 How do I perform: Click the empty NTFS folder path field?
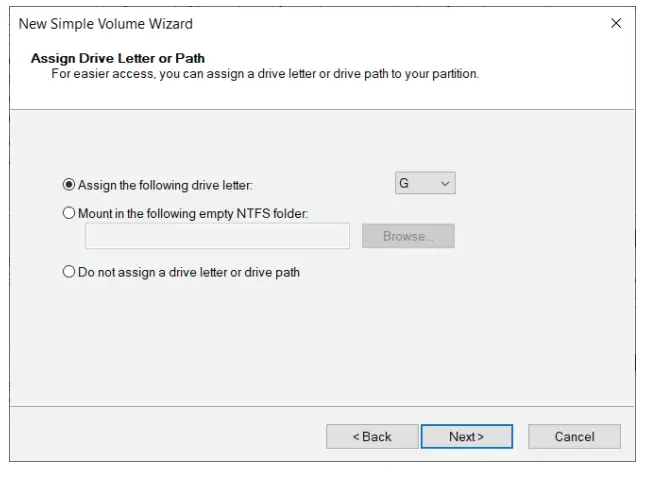[217, 237]
